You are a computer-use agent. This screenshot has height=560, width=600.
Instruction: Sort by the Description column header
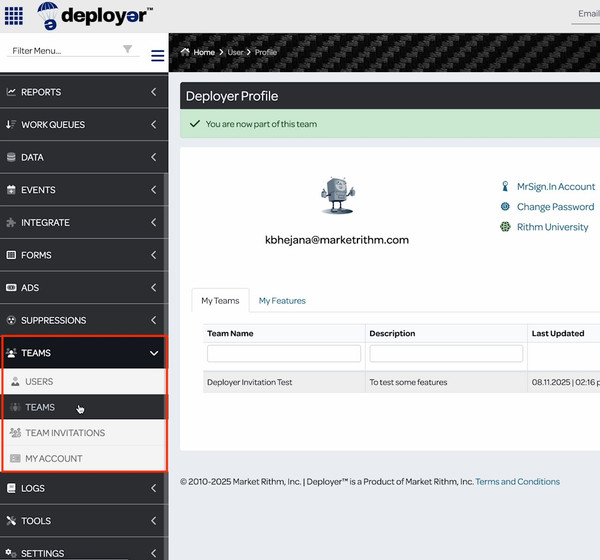click(x=392, y=333)
